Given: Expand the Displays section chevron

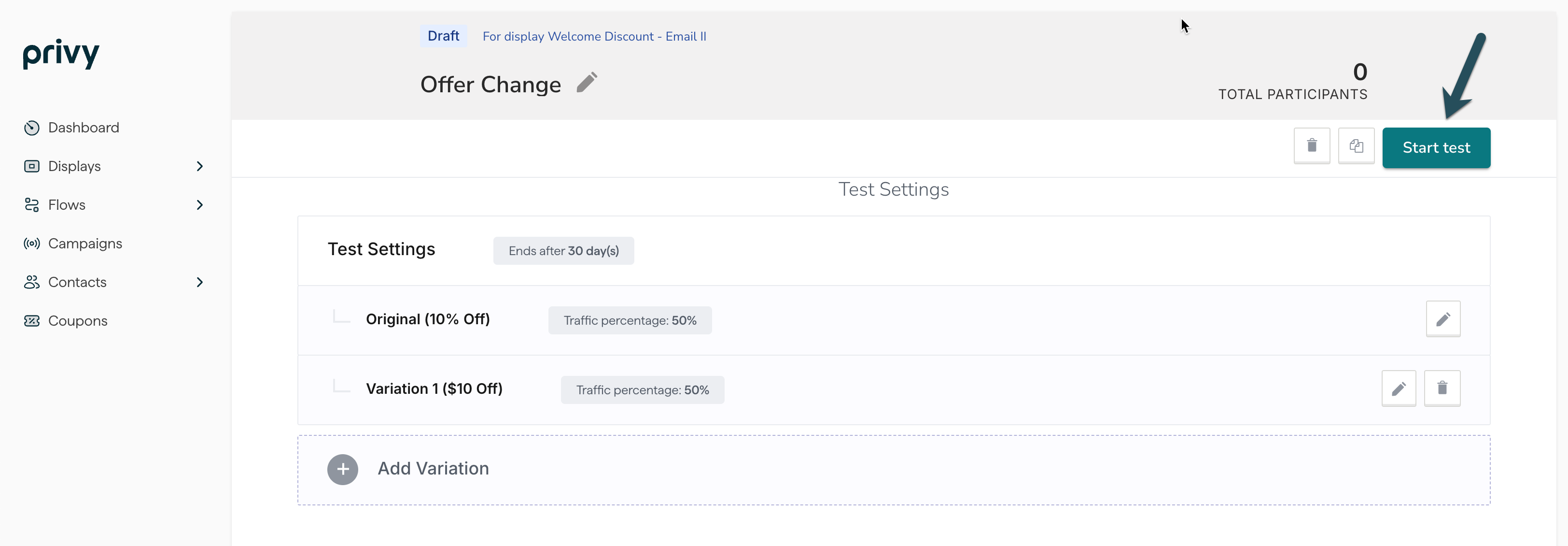Looking at the screenshot, I should point(200,166).
